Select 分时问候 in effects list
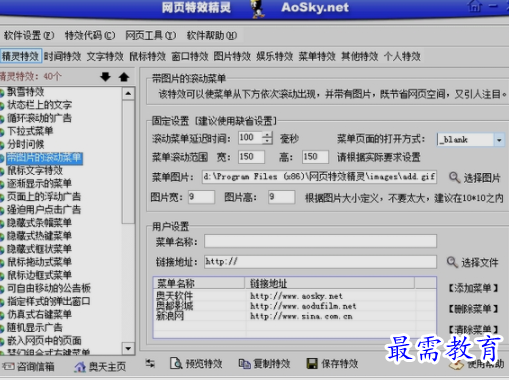Image resolution: width=509 pixels, height=380 pixels. pos(26,144)
